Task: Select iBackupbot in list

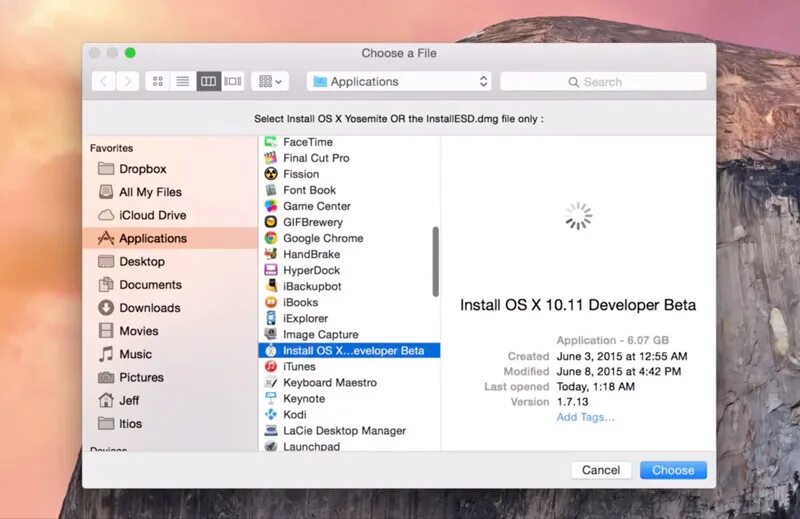Action: pyautogui.click(x=349, y=286)
